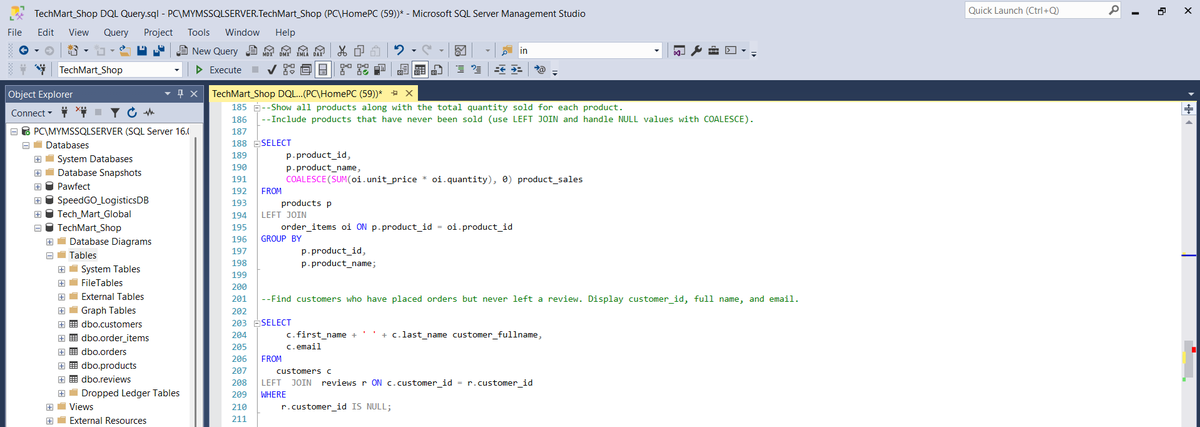Click Uncomment selected lines icon
The width and height of the screenshot is (1200, 427).
click(475, 70)
